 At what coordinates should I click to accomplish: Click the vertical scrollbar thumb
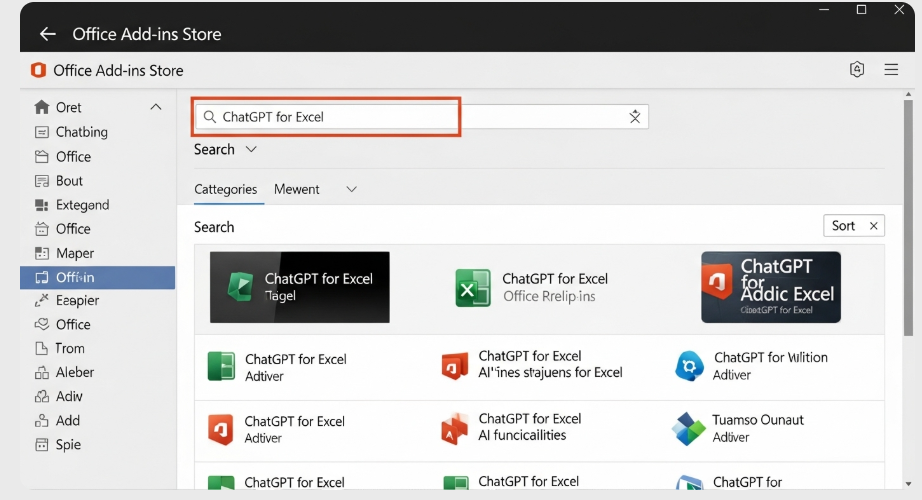coord(908,218)
